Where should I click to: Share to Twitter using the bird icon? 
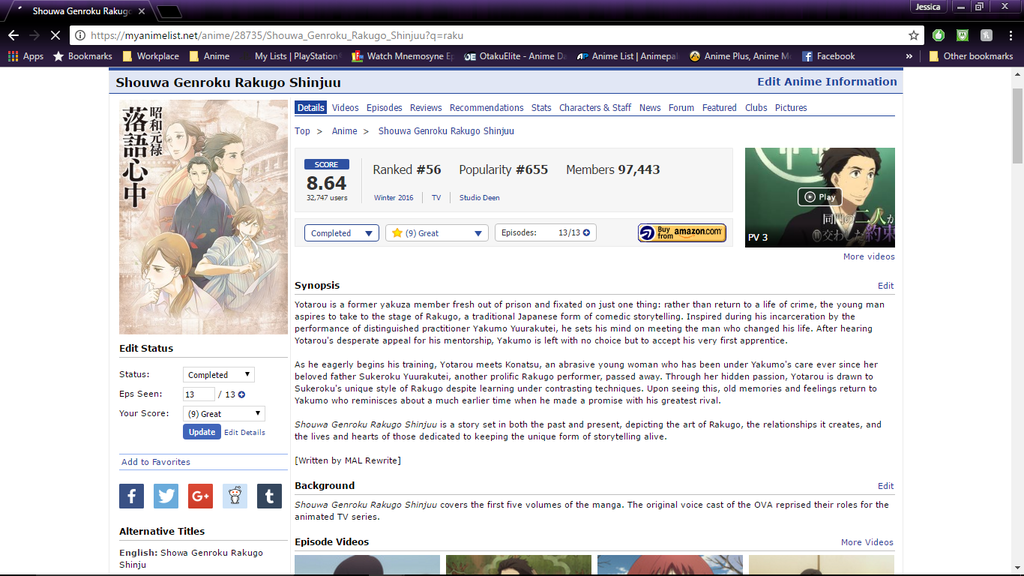tap(166, 496)
